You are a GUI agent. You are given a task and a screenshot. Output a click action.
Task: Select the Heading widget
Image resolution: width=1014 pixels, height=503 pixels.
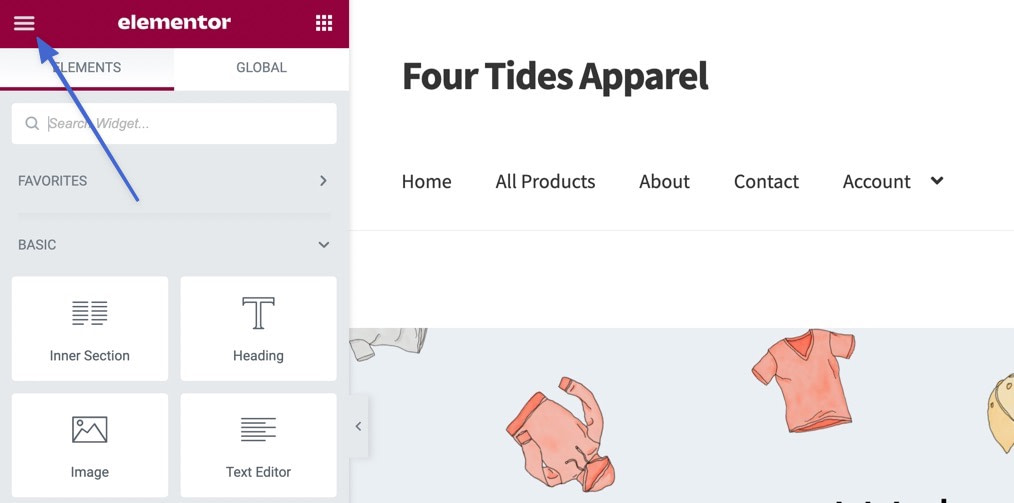[258, 329]
